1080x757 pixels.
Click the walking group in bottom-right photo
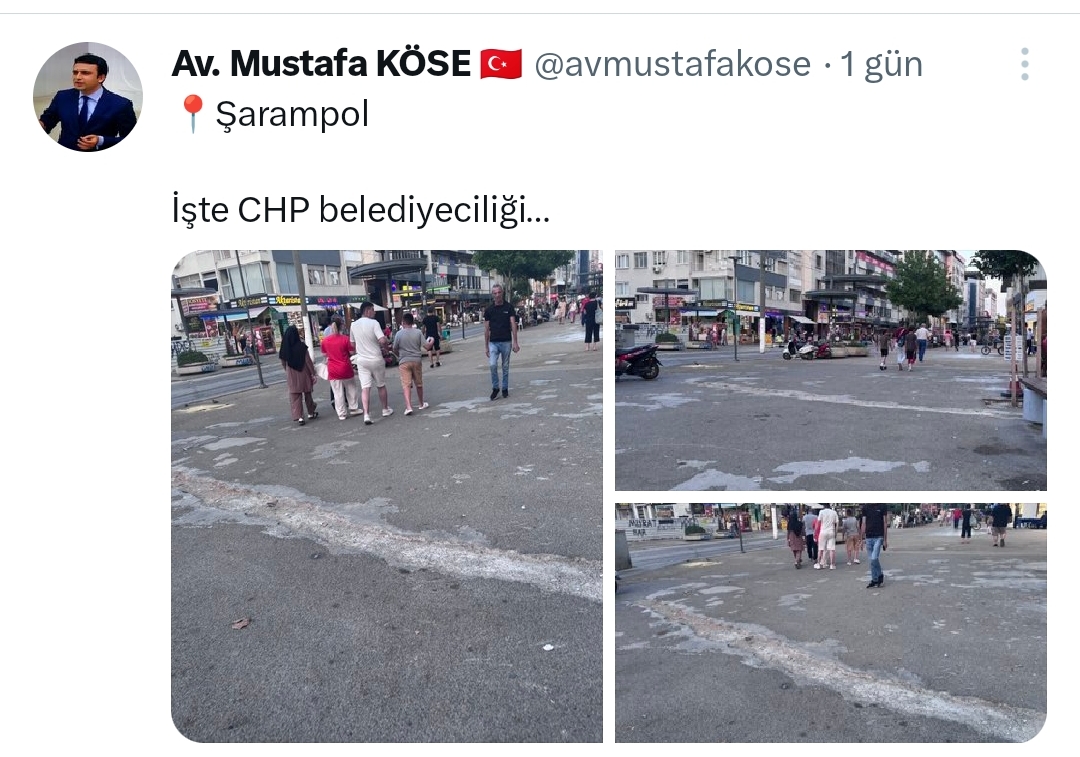click(837, 539)
